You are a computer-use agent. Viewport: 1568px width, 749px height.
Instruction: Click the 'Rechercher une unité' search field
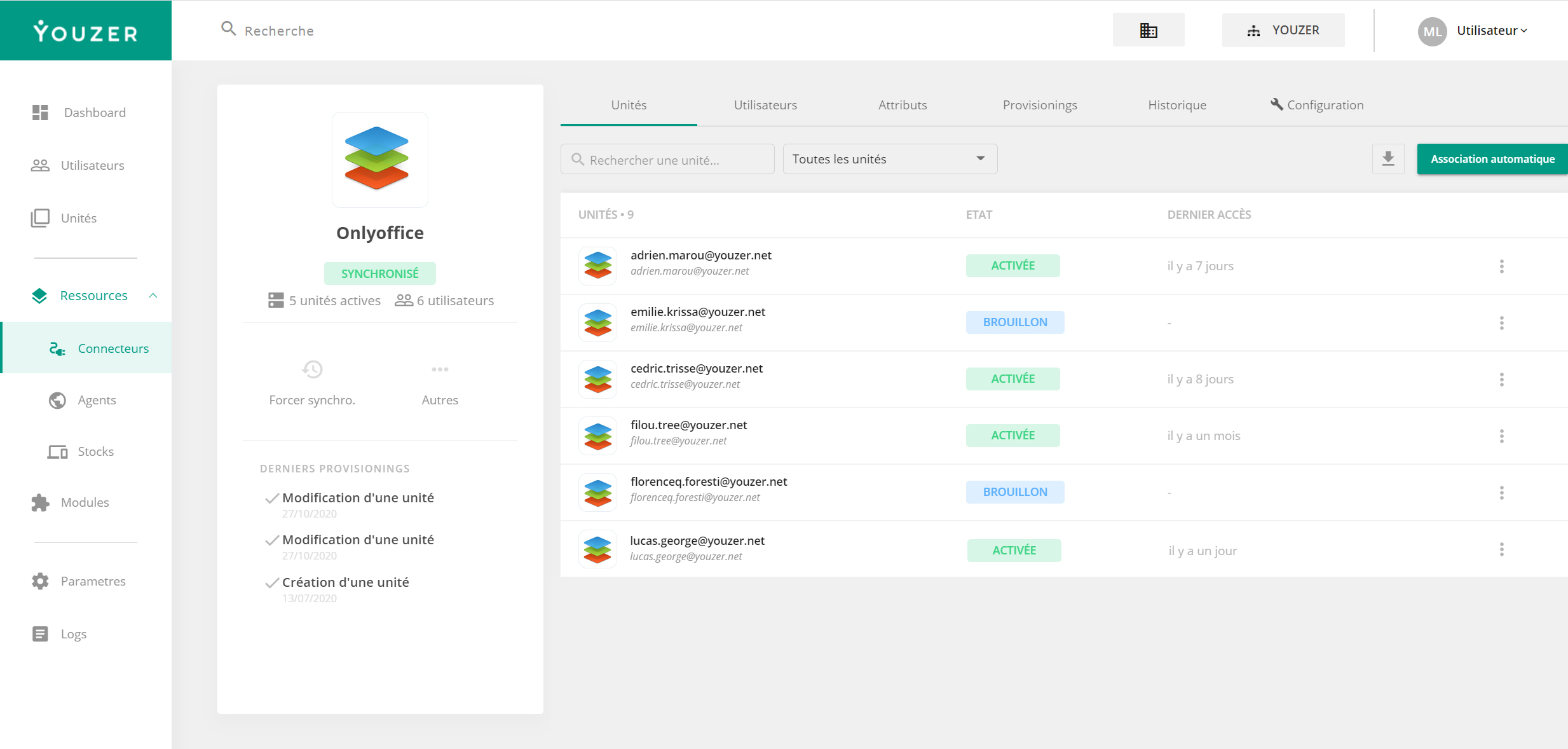click(667, 159)
